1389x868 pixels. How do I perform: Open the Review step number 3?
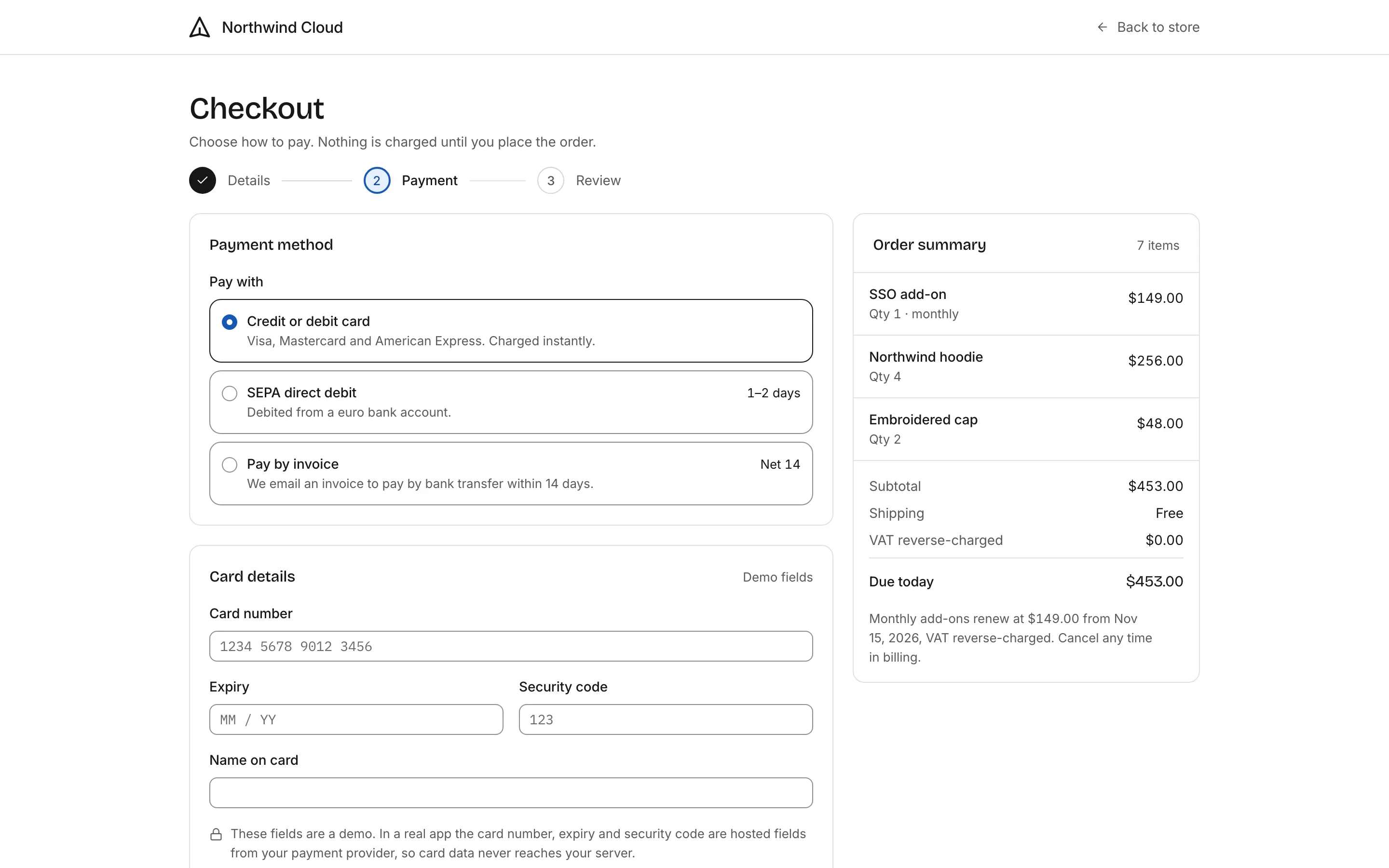550,180
